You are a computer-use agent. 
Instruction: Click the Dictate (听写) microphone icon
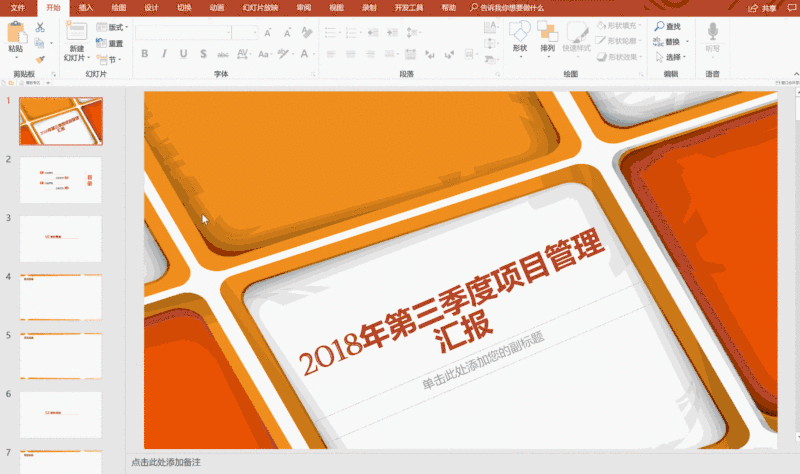point(712,33)
